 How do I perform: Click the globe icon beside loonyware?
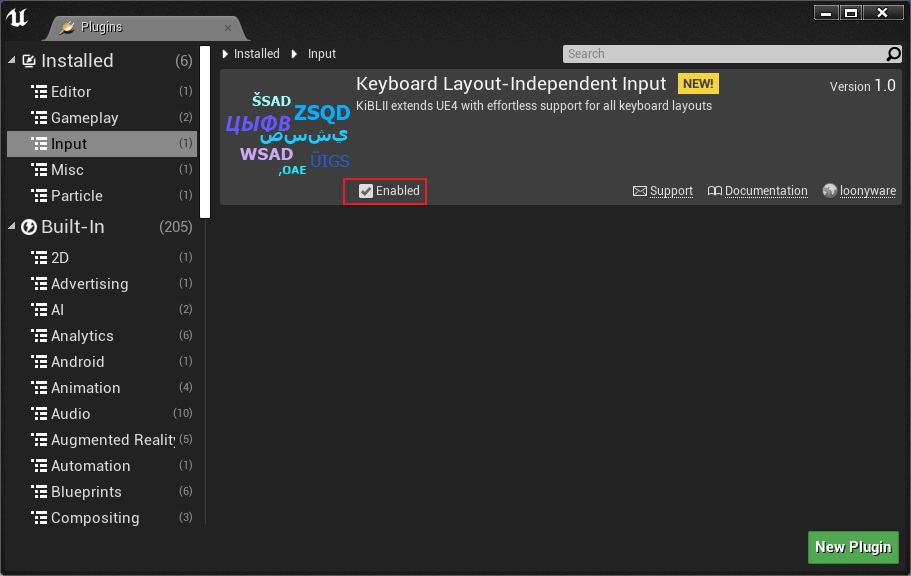(830, 191)
